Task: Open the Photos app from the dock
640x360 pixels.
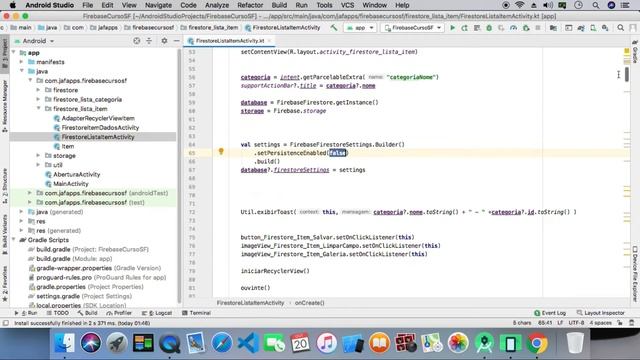Action: (458, 342)
